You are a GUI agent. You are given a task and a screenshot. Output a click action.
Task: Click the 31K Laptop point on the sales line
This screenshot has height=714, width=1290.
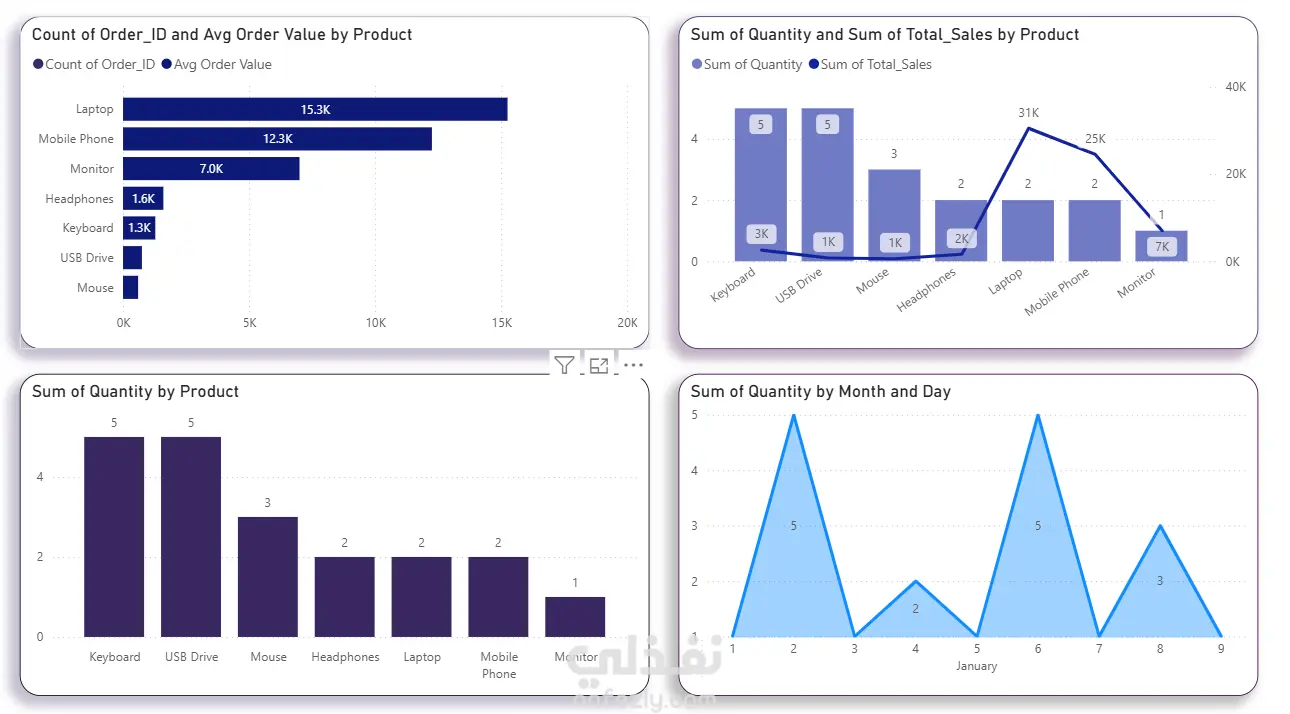coord(1028,128)
